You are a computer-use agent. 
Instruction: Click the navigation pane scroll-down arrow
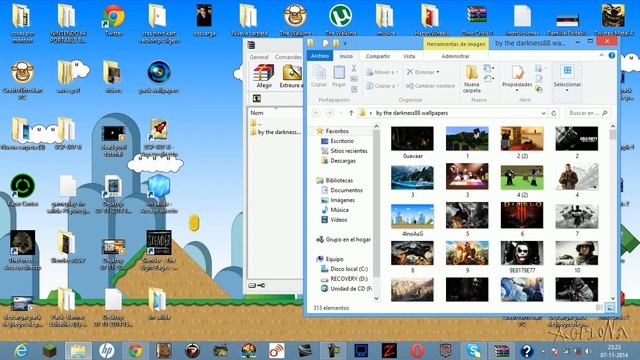coord(376,298)
